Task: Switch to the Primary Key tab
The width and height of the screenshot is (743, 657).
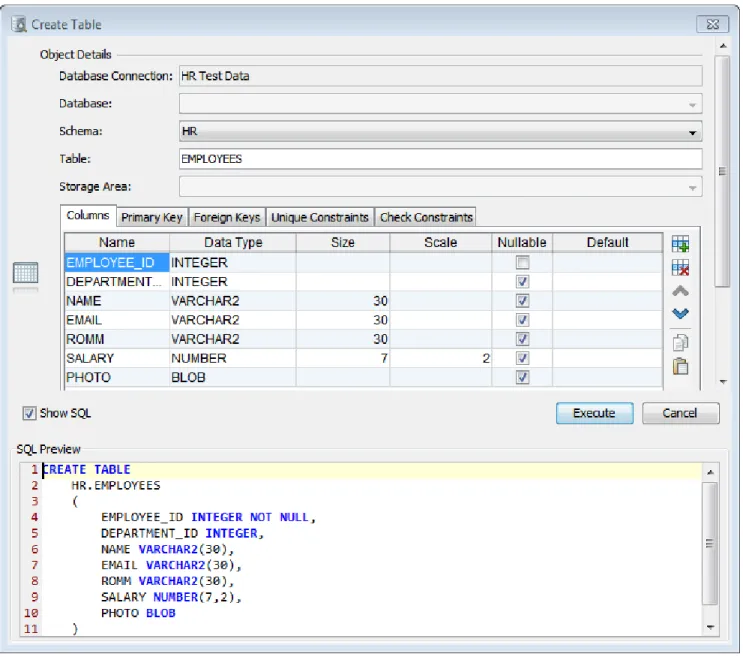Action: [152, 217]
